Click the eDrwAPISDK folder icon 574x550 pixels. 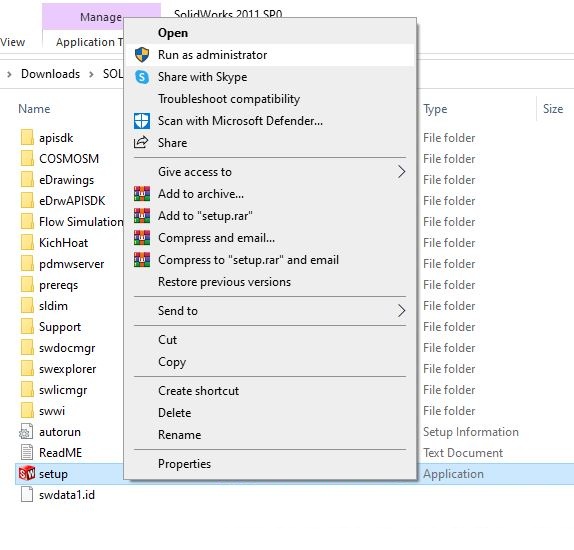27,201
